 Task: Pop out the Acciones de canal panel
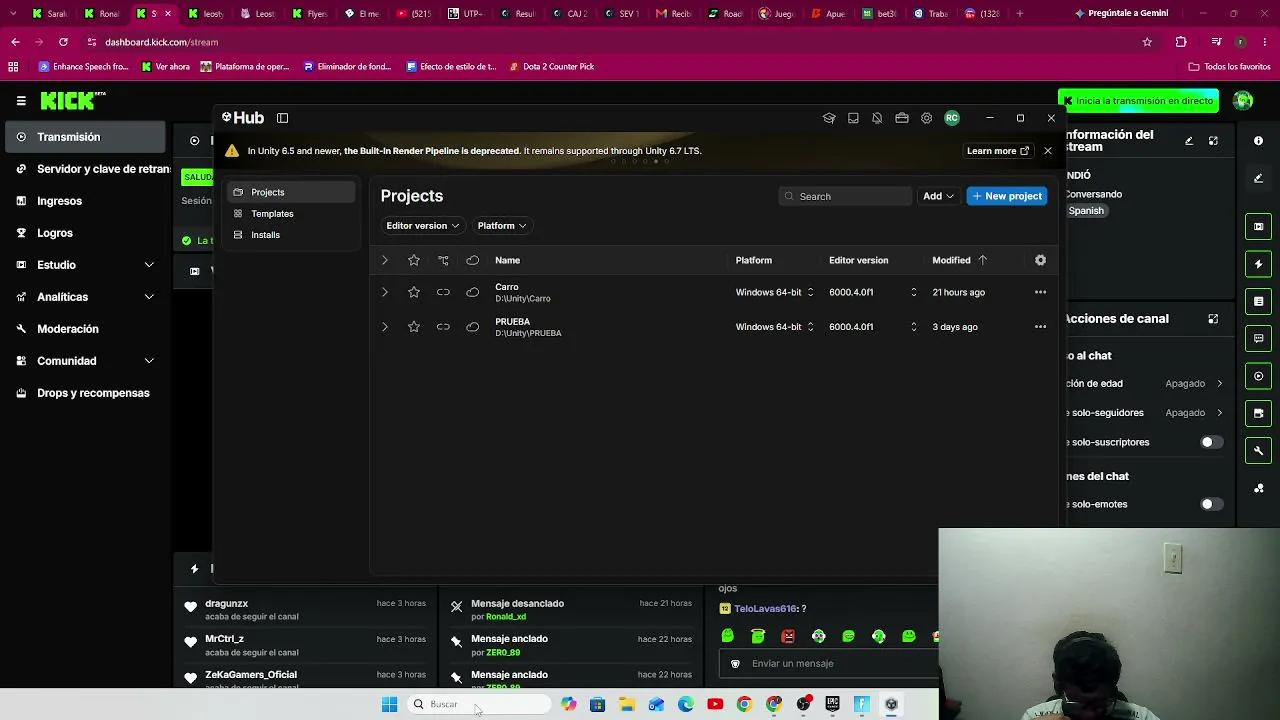[1213, 319]
